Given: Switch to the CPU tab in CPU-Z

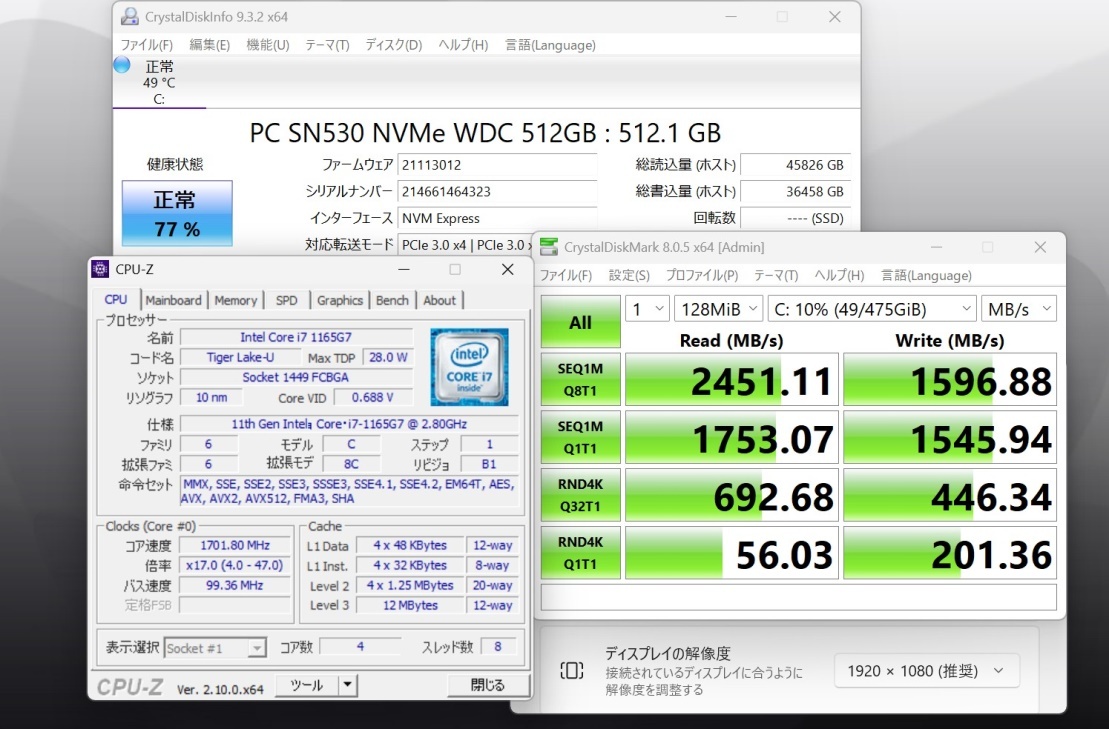Looking at the screenshot, I should 116,300.
